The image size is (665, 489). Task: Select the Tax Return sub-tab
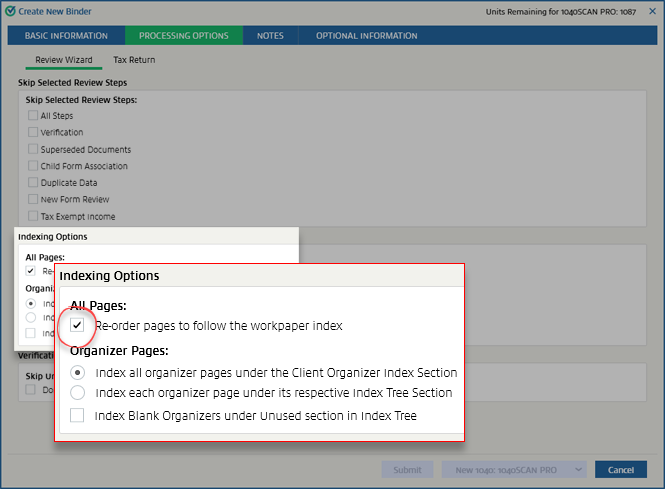[x=134, y=60]
